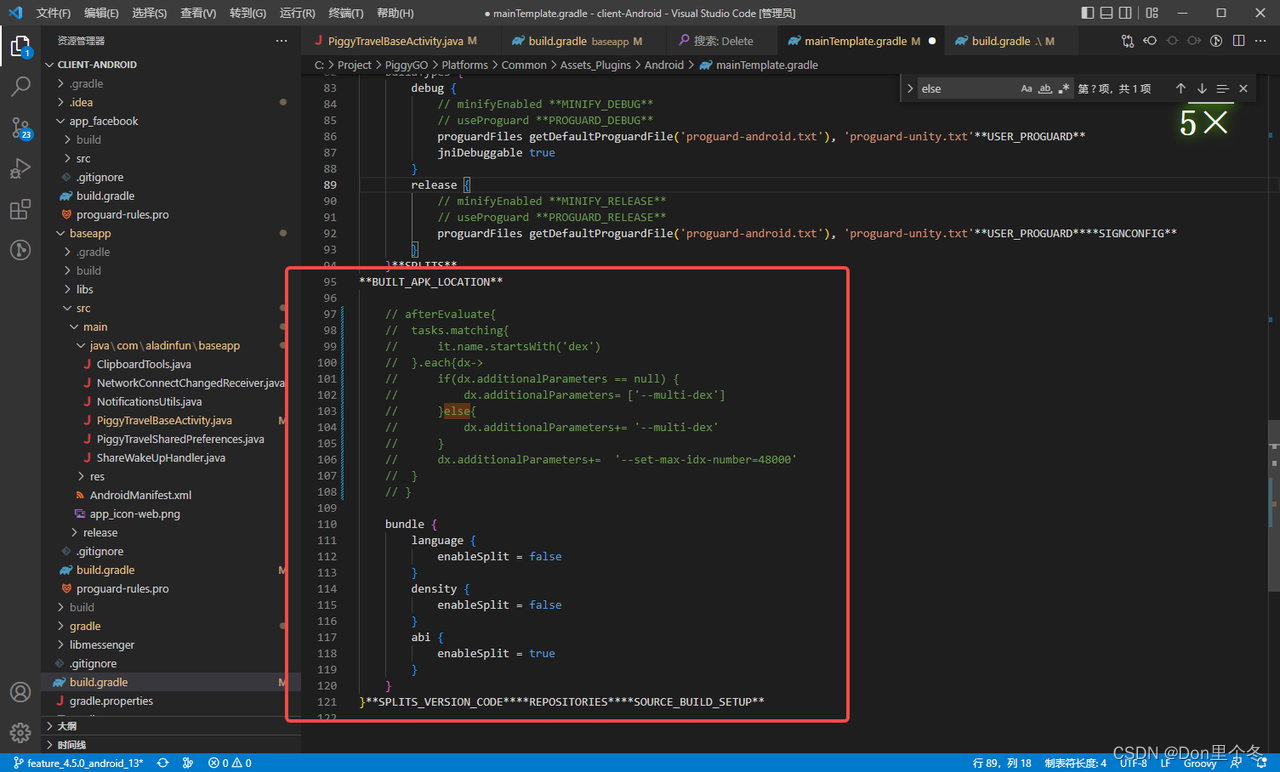Switch to PiggyTravelBaseActivity.java tab
The height and width of the screenshot is (772, 1280).
click(396, 41)
